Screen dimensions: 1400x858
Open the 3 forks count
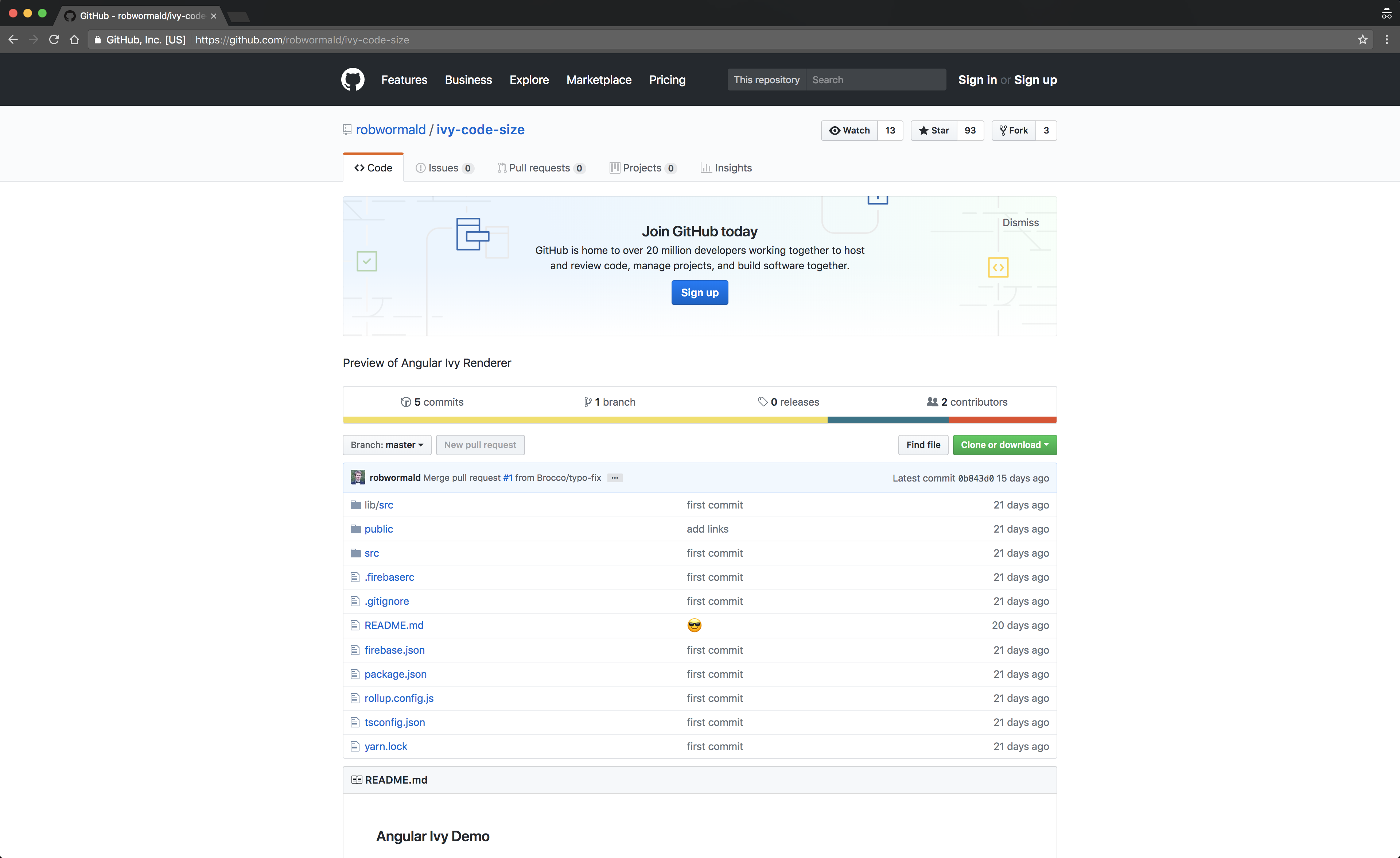[x=1046, y=130]
